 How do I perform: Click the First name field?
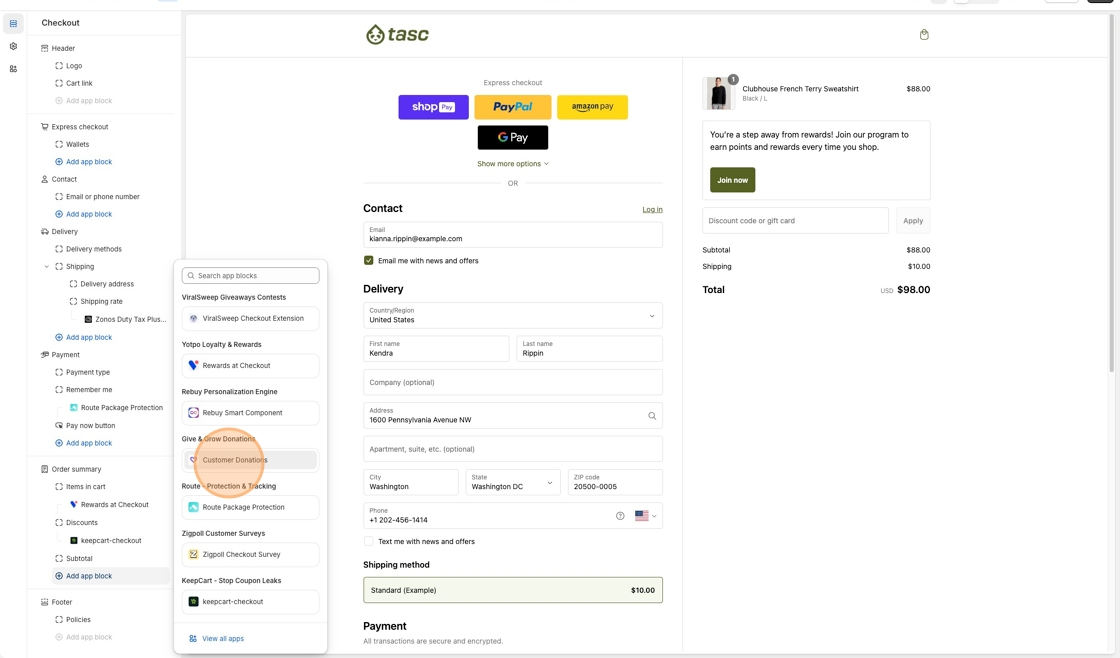pyautogui.click(x=436, y=349)
